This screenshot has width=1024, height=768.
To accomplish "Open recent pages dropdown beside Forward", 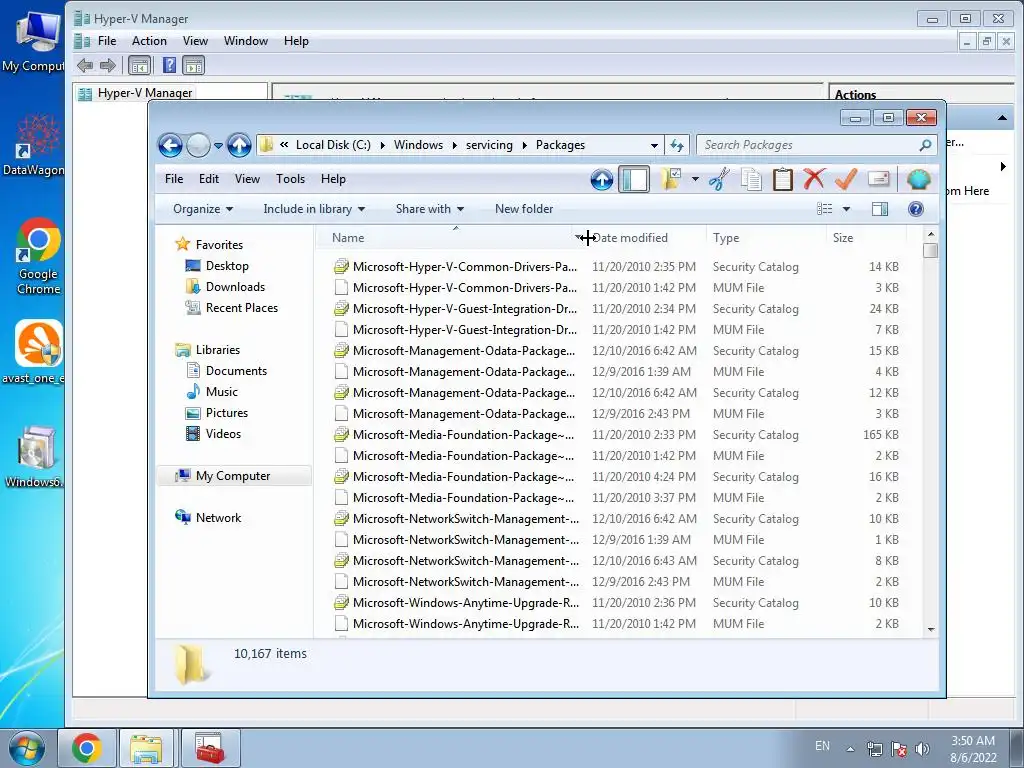I will [218, 145].
